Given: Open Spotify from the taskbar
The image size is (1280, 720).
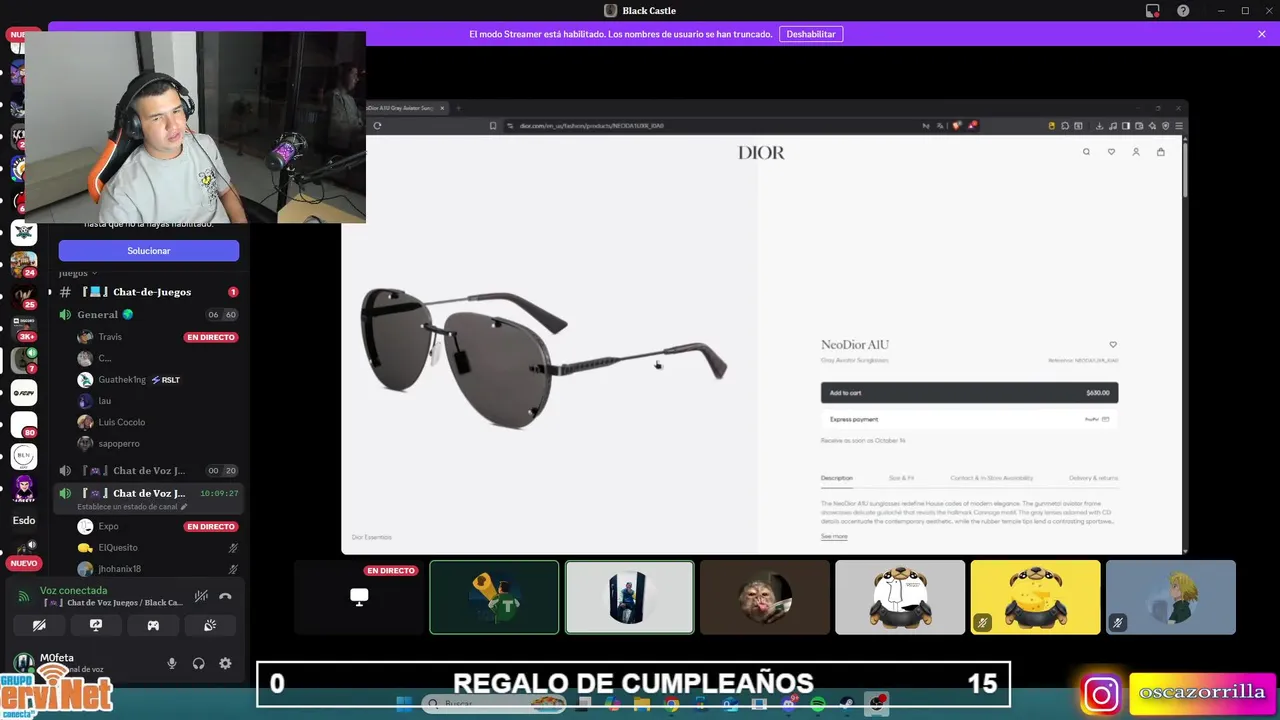Looking at the screenshot, I should click(818, 704).
